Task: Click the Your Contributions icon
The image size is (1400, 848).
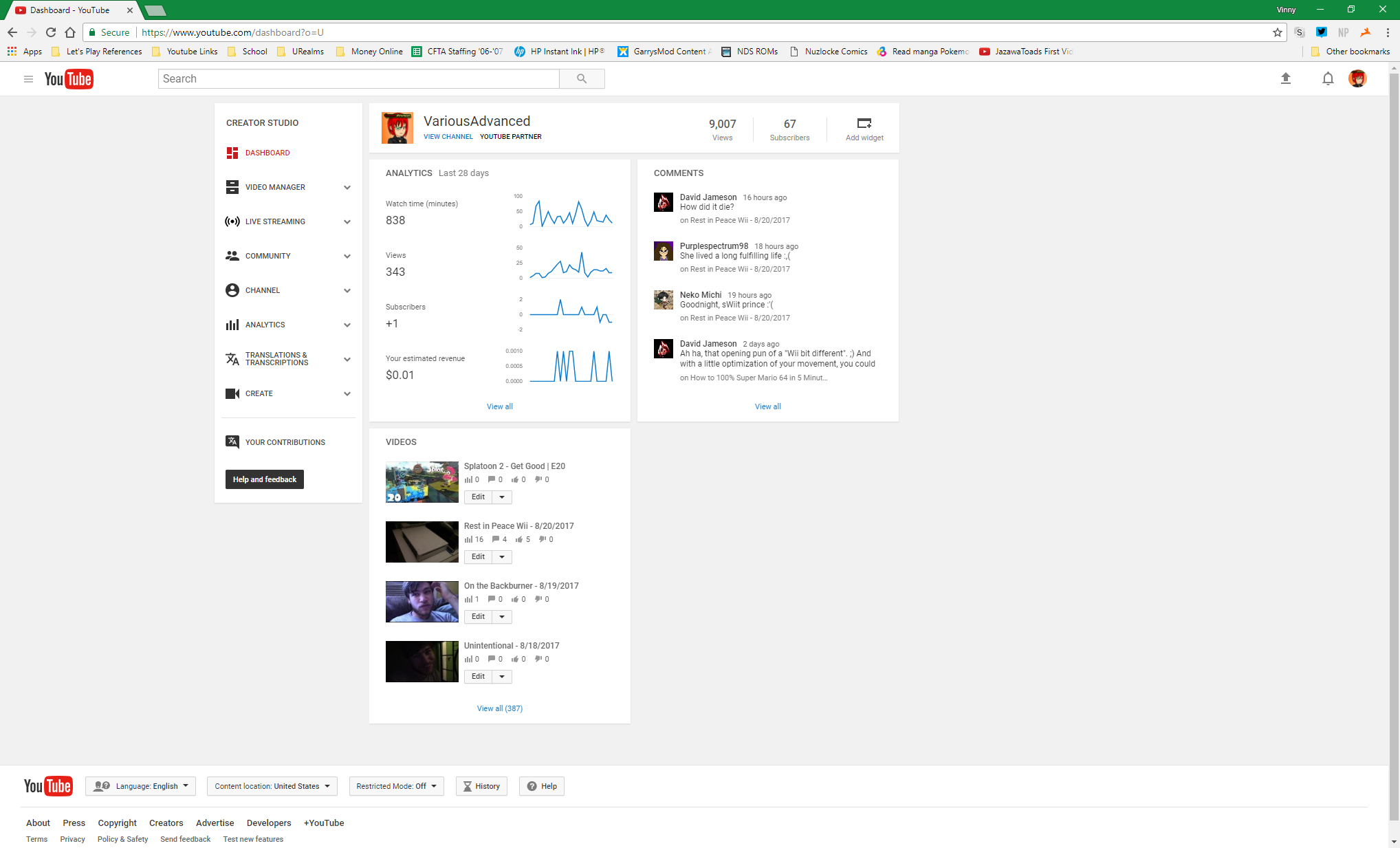Action: [232, 442]
